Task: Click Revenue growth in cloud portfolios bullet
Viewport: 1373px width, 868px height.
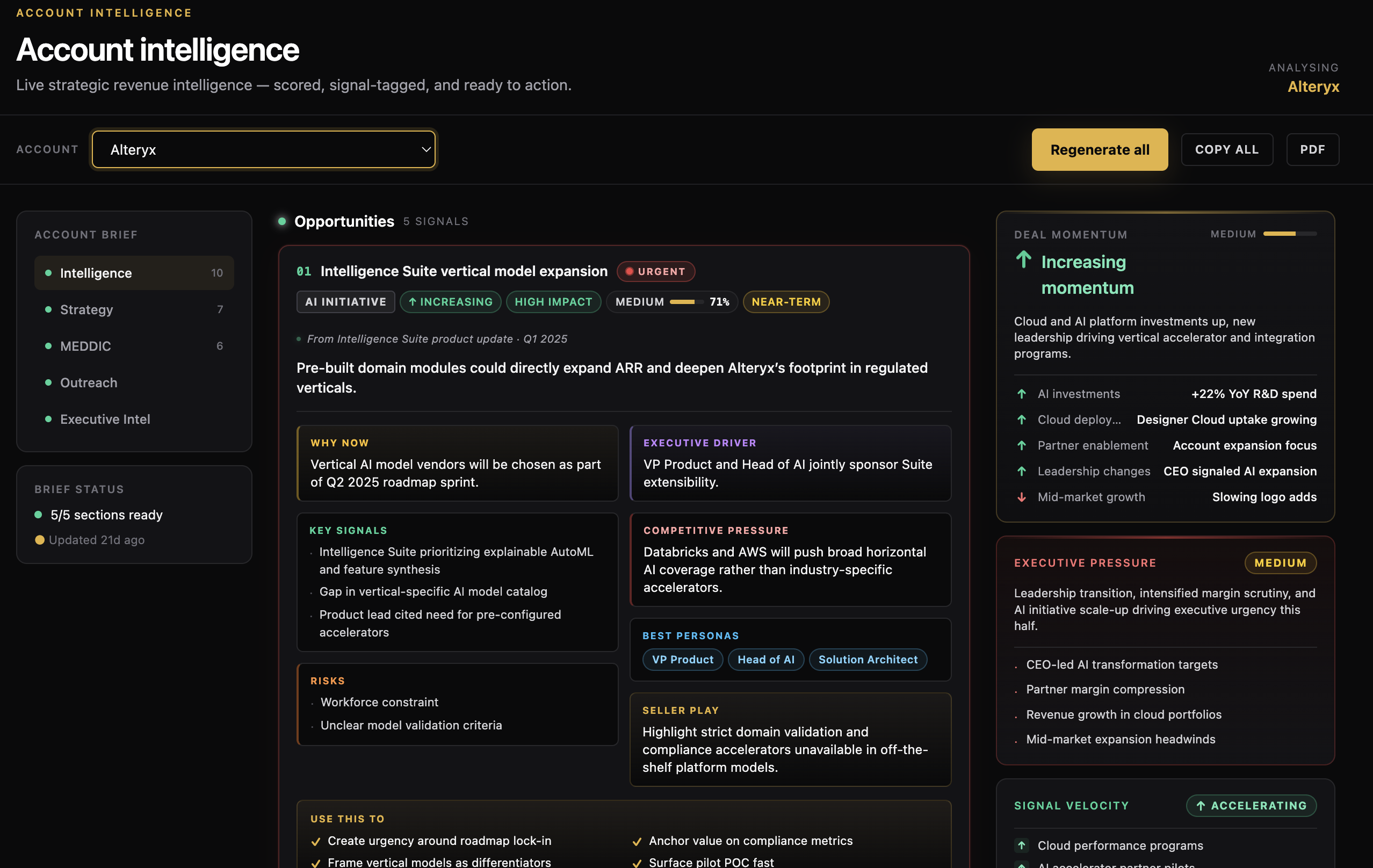Action: point(1123,714)
